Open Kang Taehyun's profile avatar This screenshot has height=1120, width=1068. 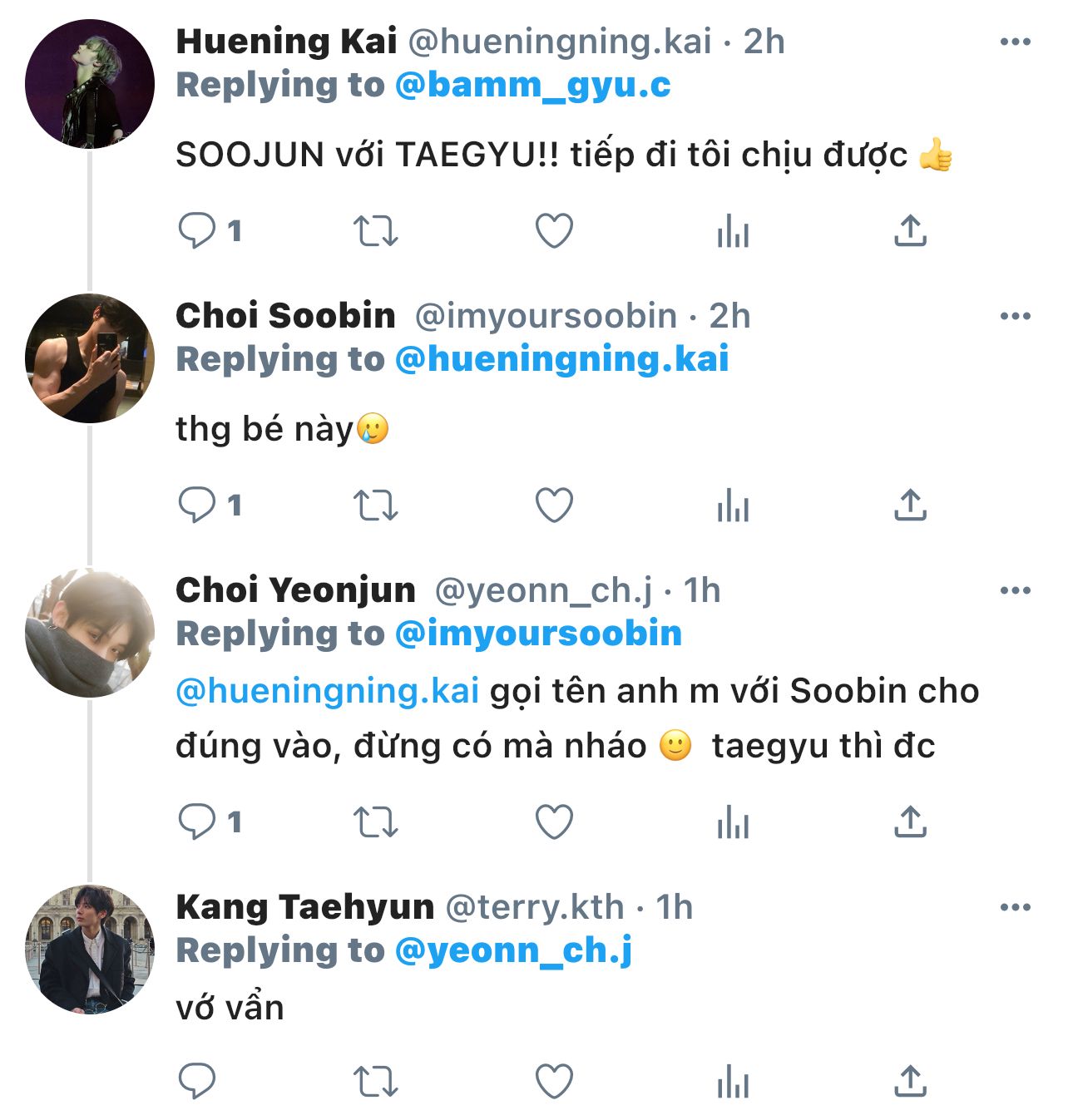90,950
